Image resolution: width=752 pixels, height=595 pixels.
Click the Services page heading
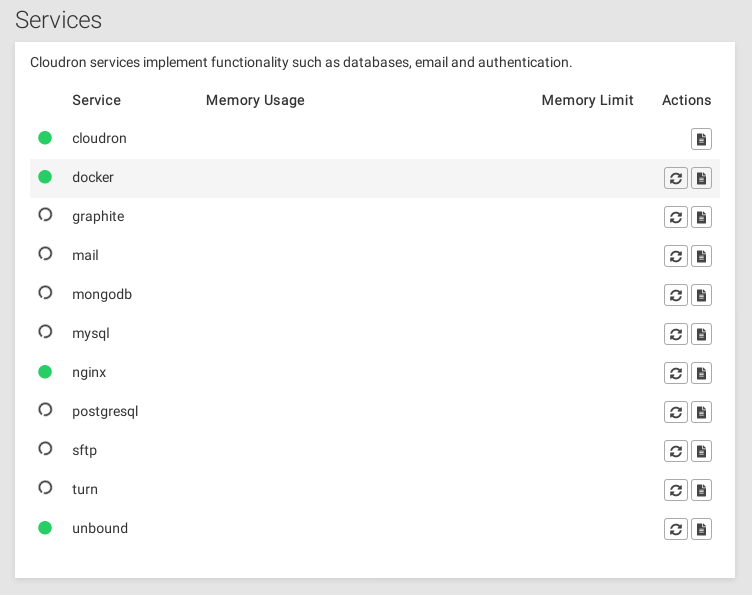point(59,20)
